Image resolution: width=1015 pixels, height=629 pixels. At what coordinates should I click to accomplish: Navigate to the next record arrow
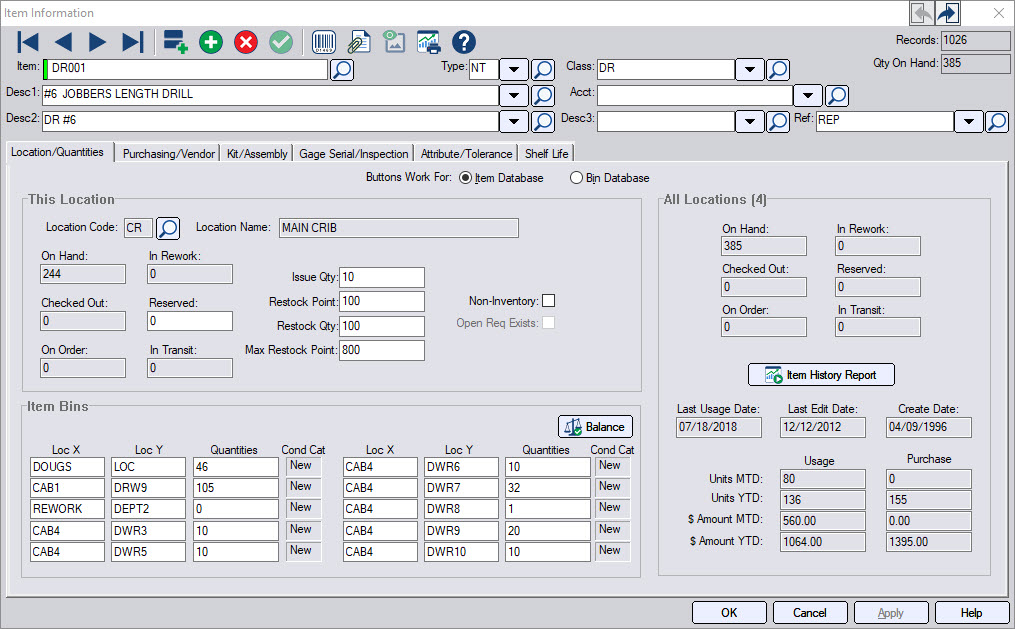[x=97, y=42]
